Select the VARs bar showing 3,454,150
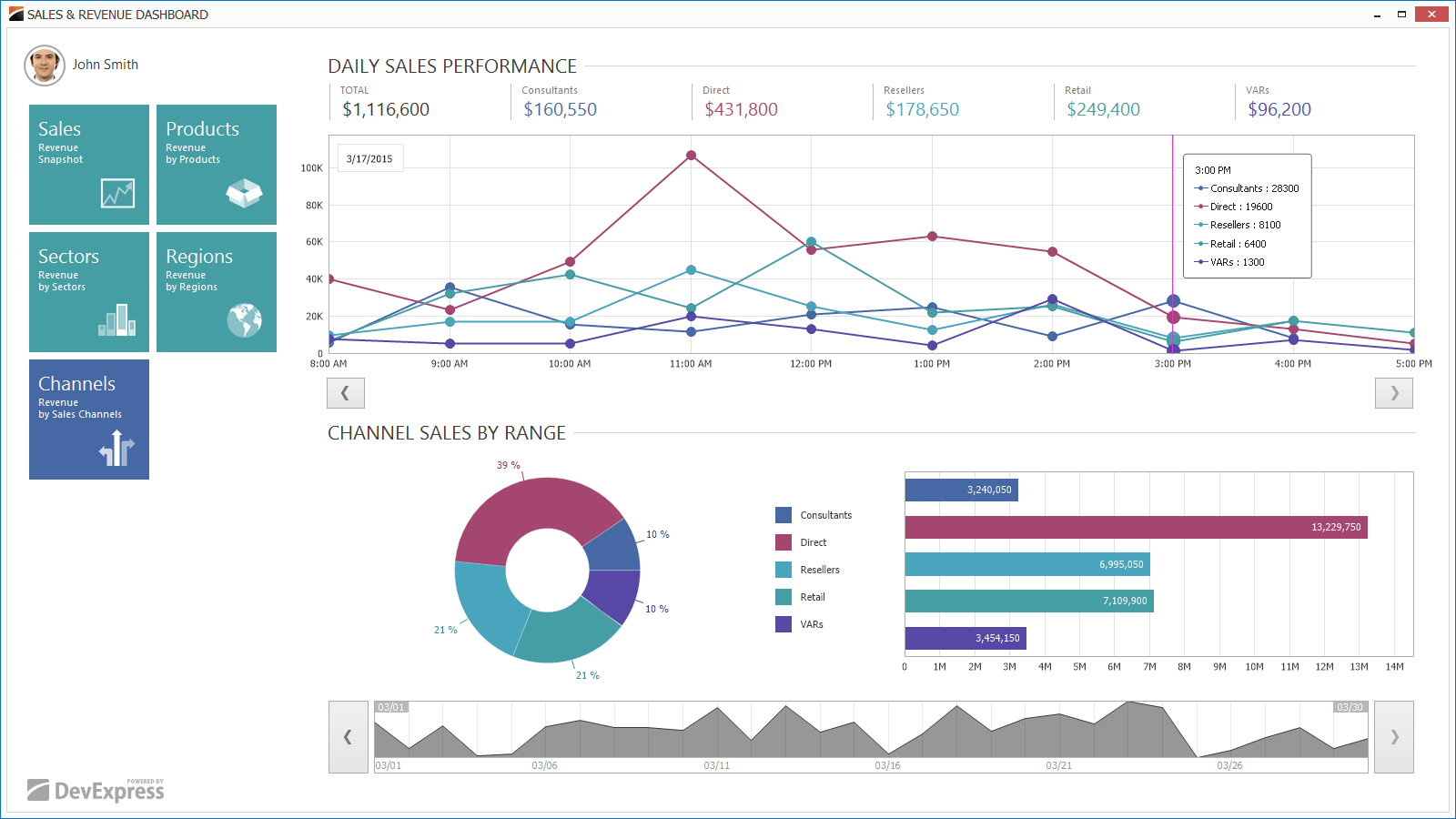 pyautogui.click(x=966, y=638)
